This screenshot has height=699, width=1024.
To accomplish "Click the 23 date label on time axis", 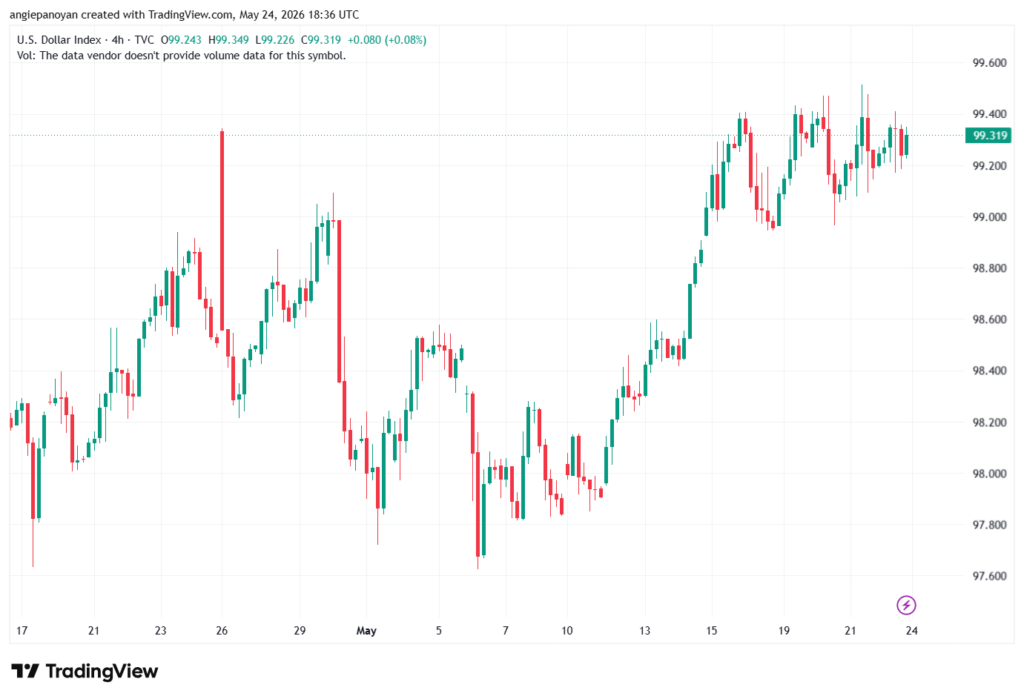I will [x=161, y=630].
